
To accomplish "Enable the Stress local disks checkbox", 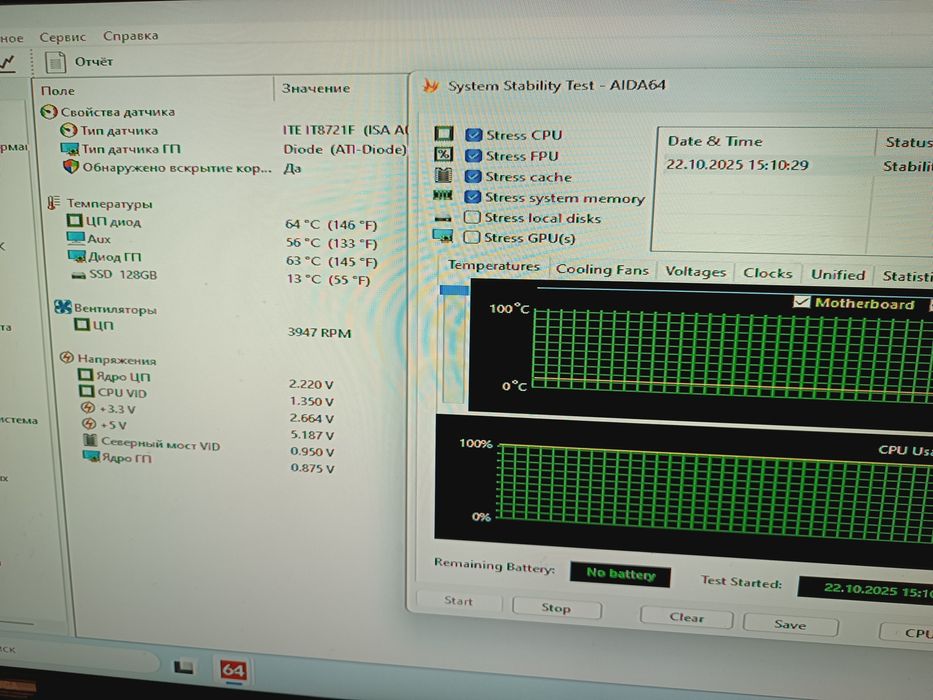I will (472, 217).
